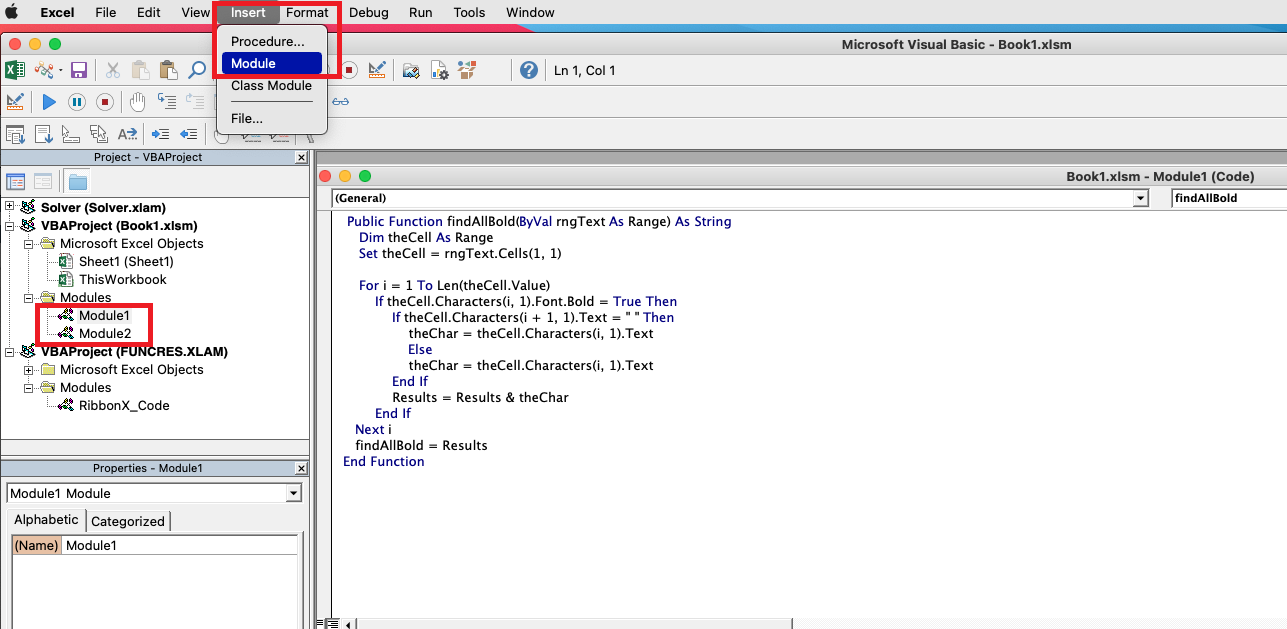Collapse Microsoft Excel Objects folder under Book1.xlsm

(x=28, y=243)
